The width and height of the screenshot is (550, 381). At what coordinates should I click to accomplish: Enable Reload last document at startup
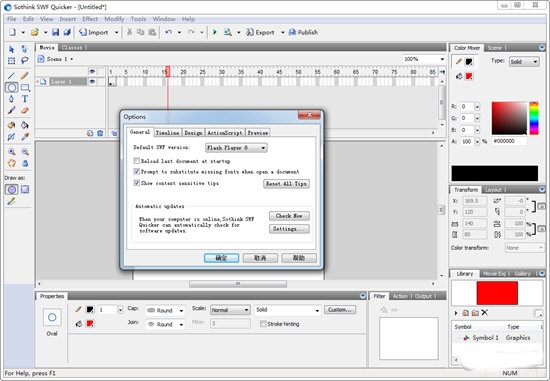point(136,161)
